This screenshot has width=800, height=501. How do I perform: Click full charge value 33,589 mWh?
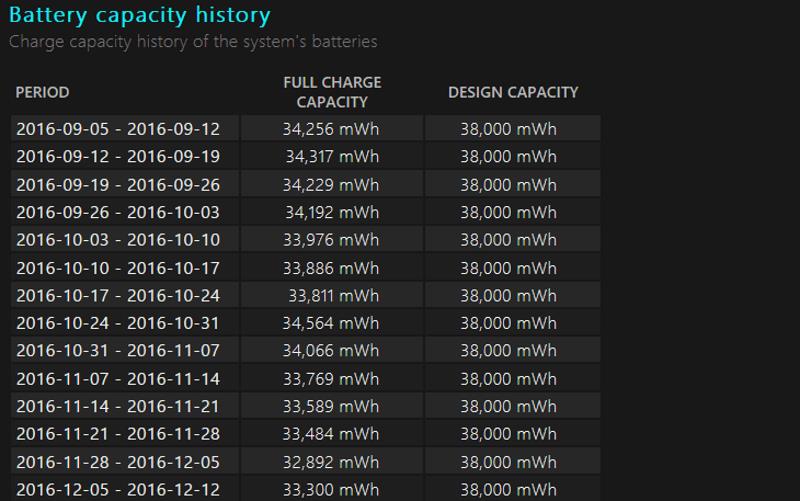[x=331, y=406]
